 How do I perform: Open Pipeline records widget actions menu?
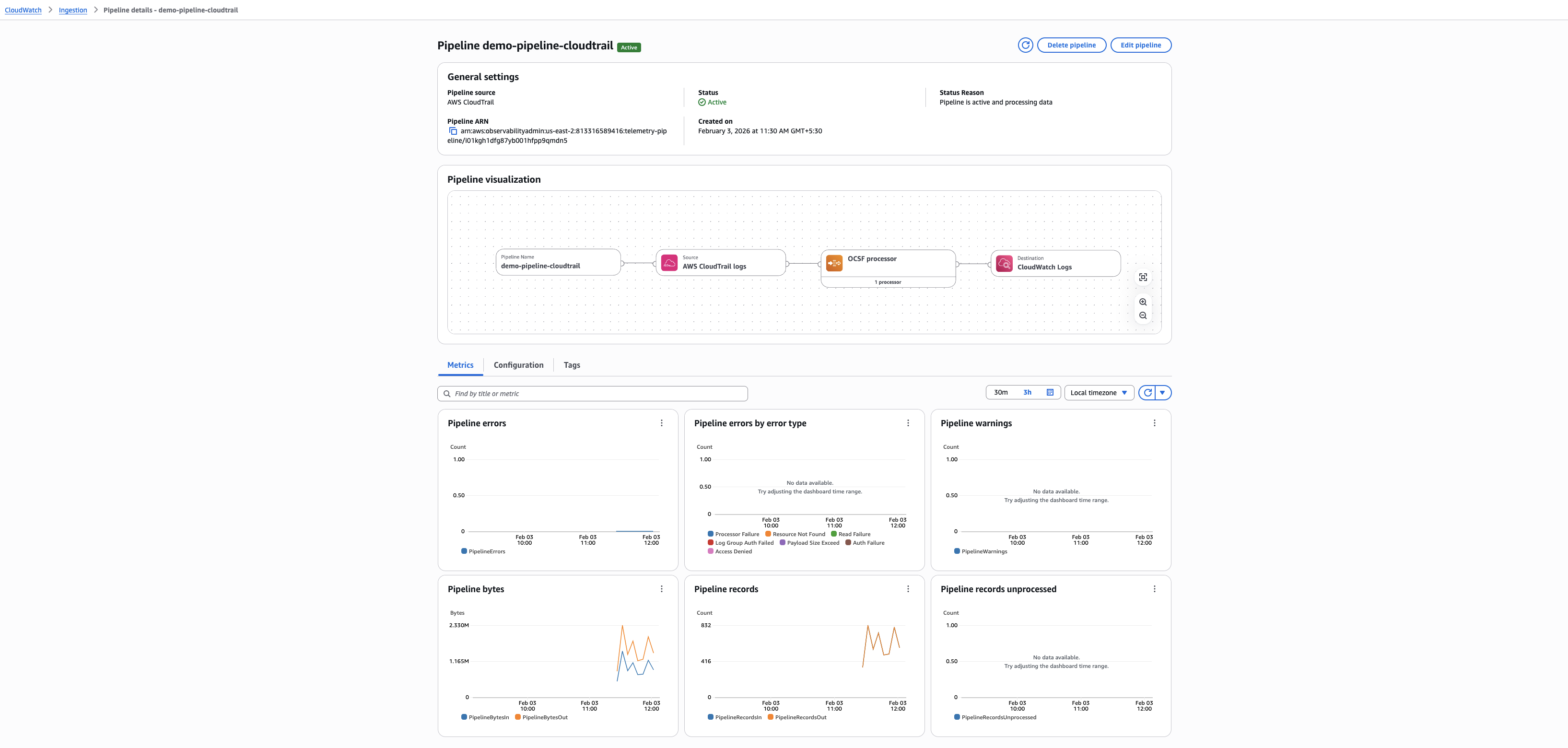click(908, 589)
